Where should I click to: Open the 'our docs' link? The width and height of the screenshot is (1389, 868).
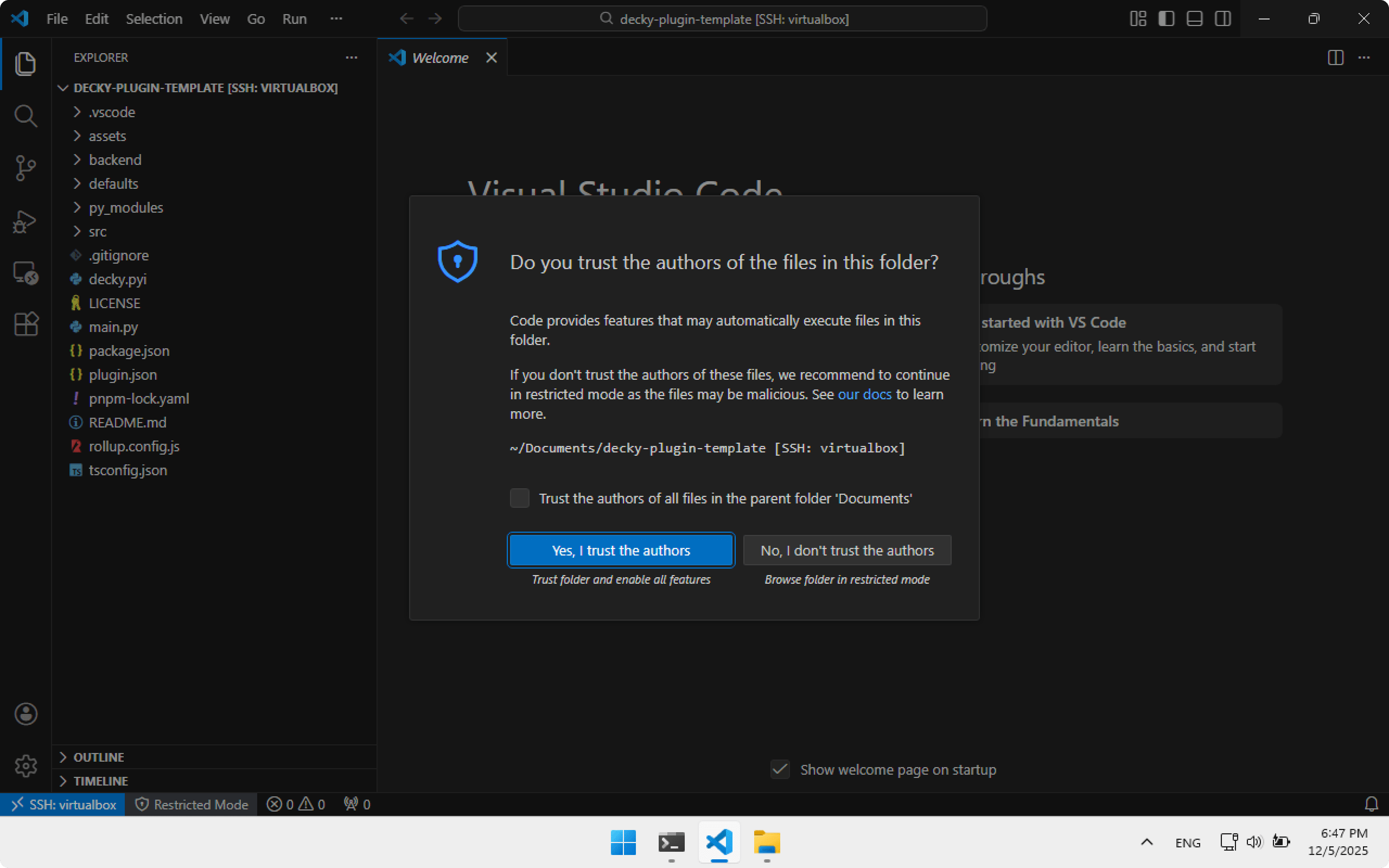click(x=864, y=394)
